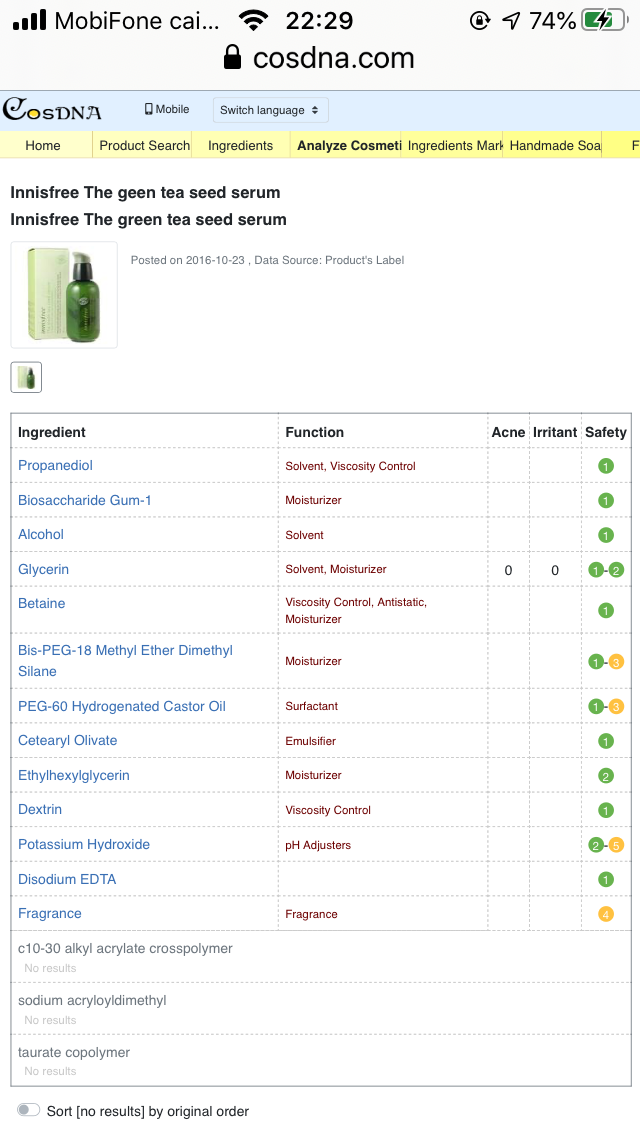Click the safety badge for Ethylhexylglycerin
The image size is (640, 1136).
605,776
